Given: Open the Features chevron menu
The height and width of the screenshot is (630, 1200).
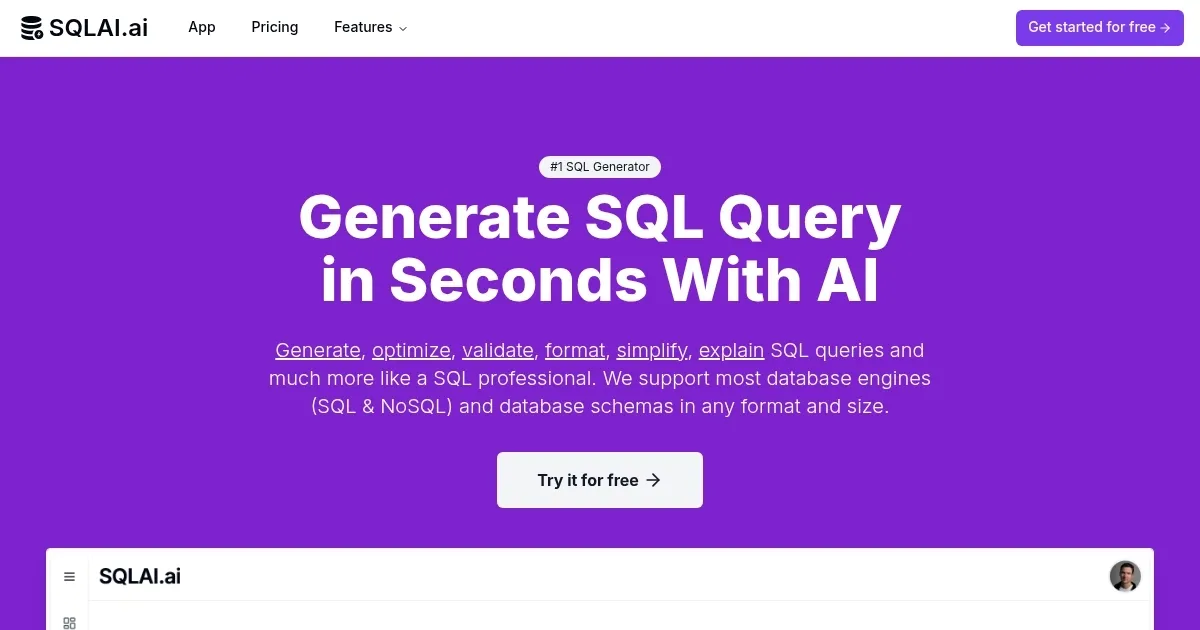Looking at the screenshot, I should 402,29.
